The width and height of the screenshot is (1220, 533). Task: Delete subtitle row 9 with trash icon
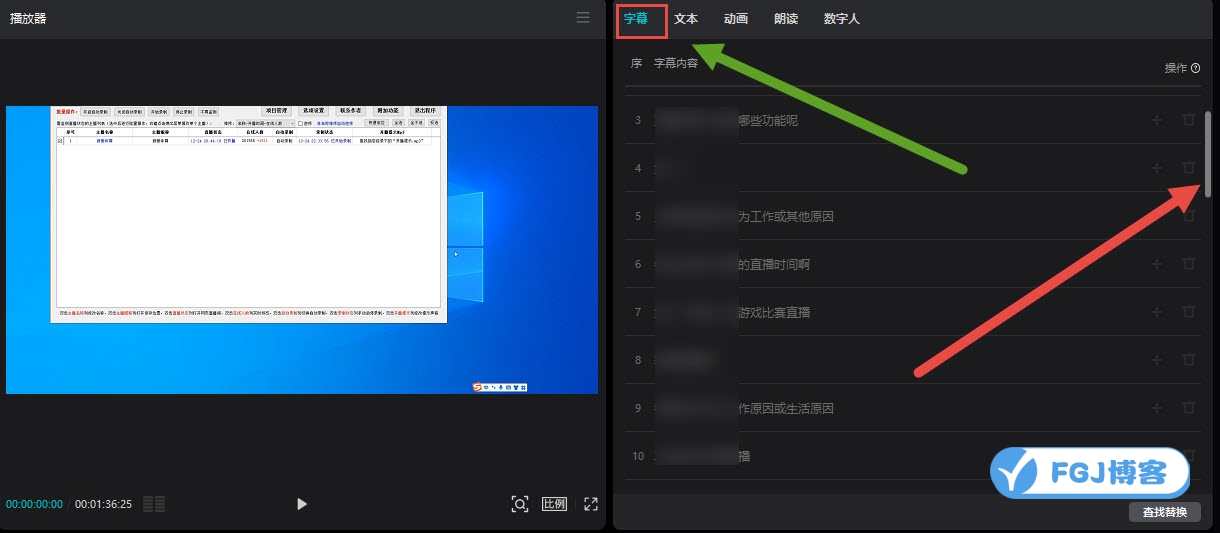[1188, 408]
